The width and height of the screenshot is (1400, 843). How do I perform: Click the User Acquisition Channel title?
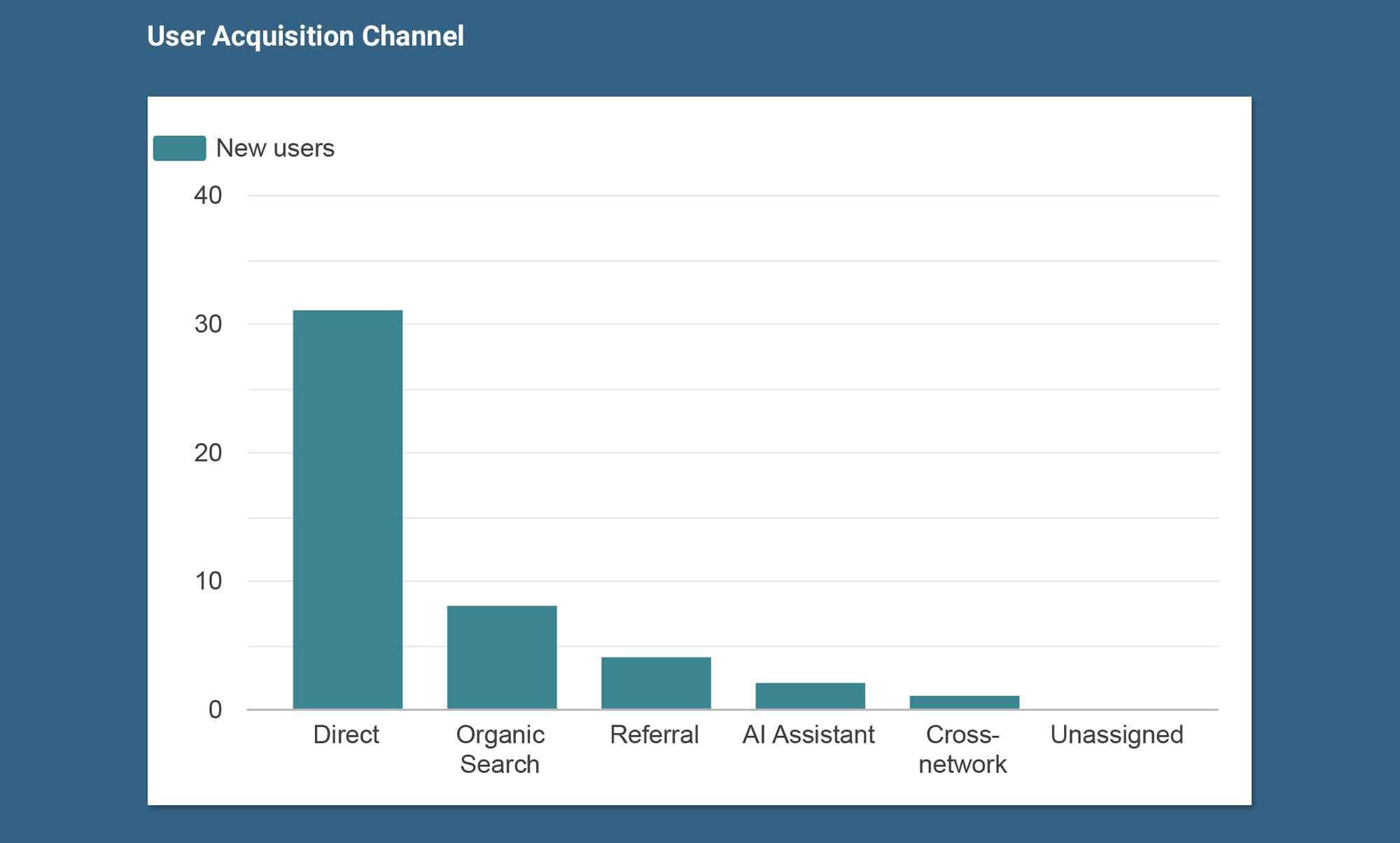click(x=305, y=36)
